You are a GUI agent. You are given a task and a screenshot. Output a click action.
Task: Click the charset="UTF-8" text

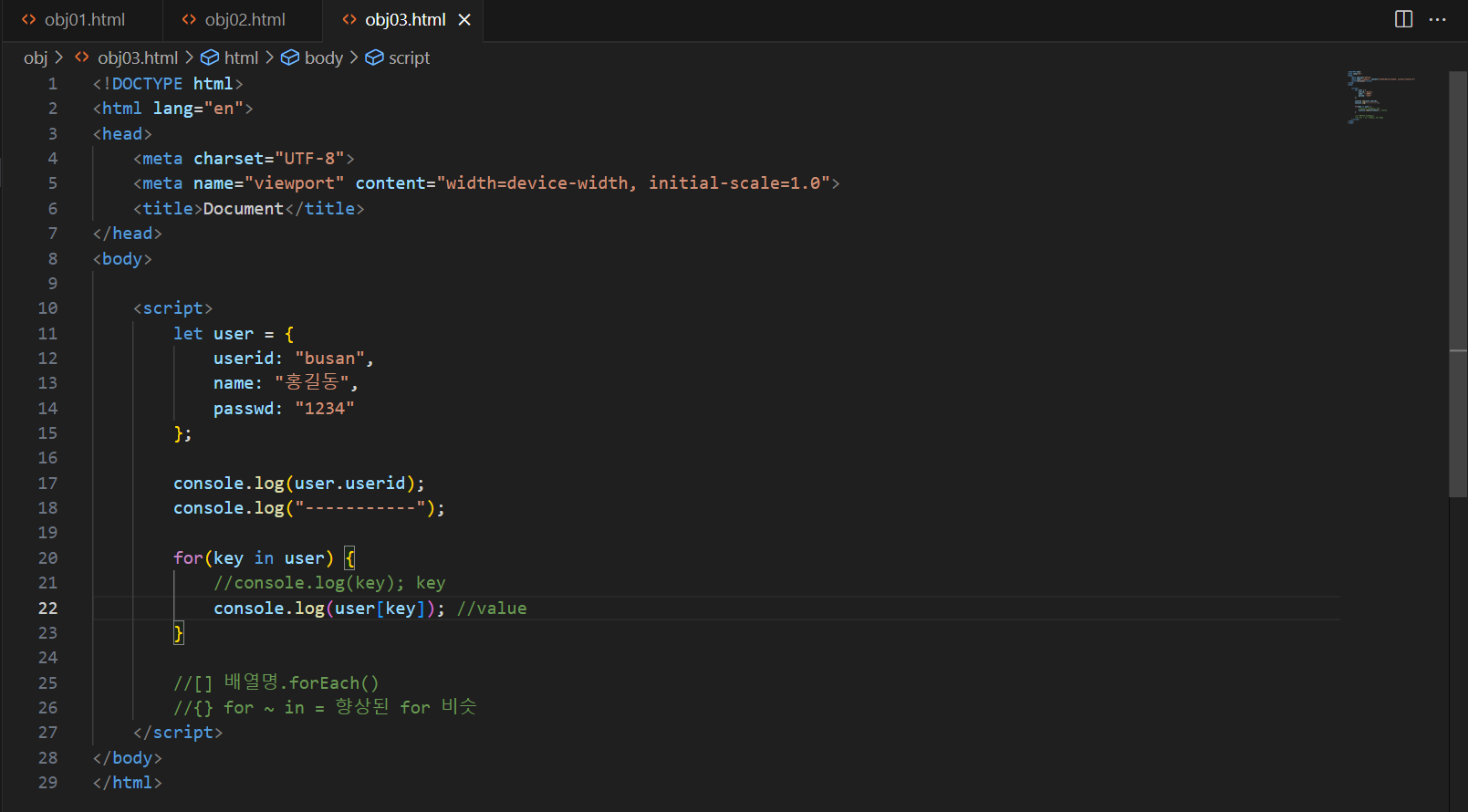click(x=269, y=159)
